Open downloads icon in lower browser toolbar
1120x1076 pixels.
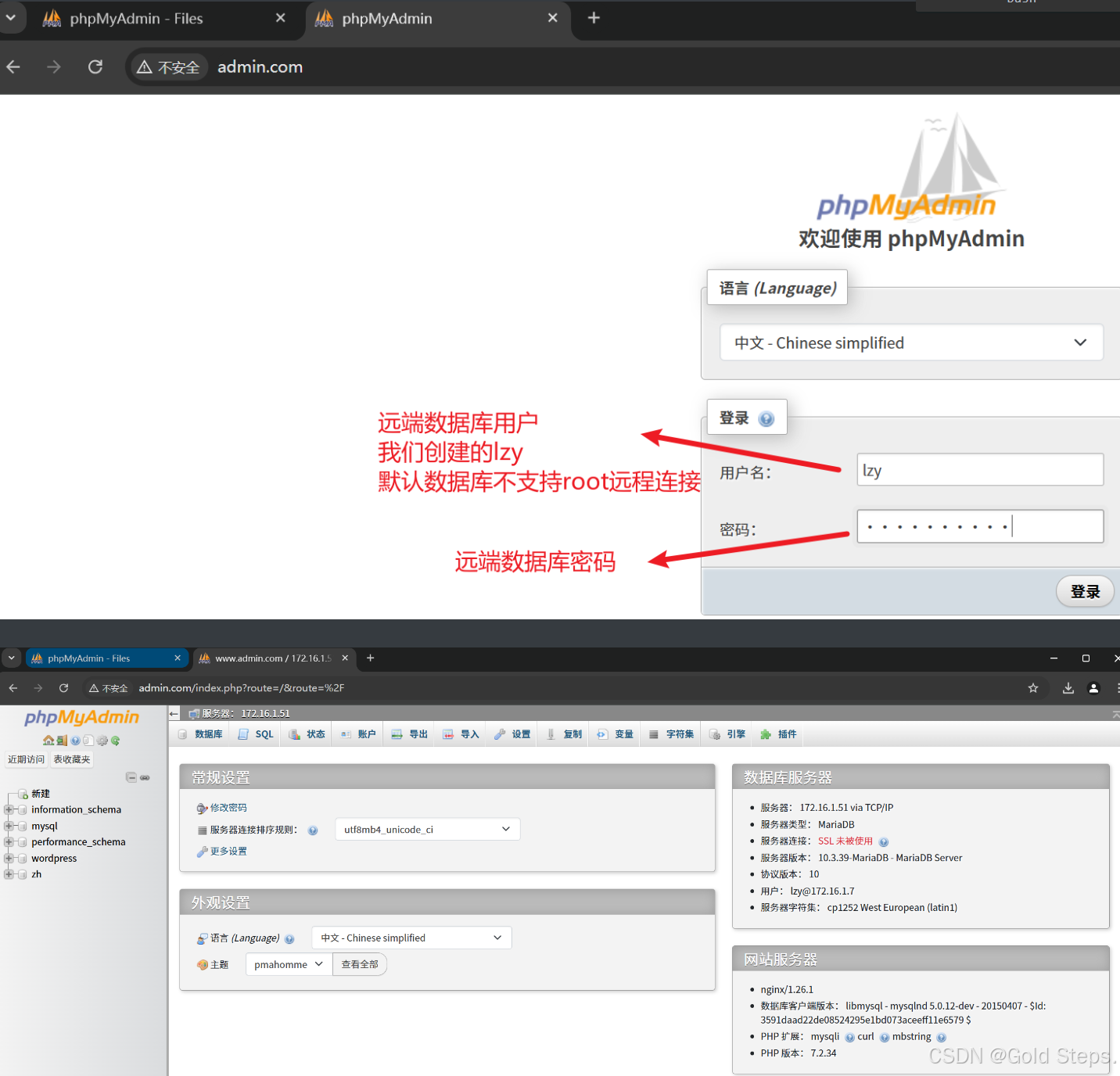[x=1068, y=688]
